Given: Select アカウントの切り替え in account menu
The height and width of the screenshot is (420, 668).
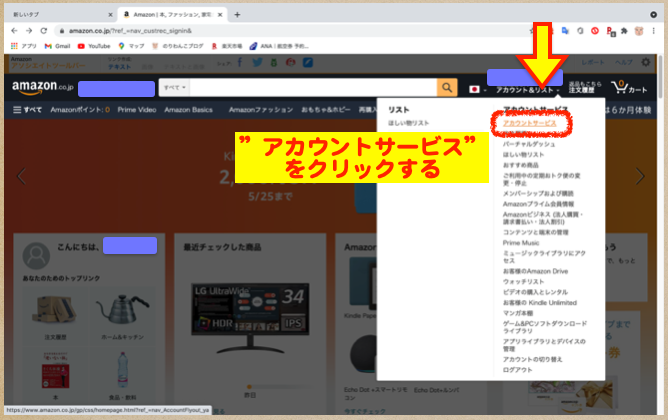Looking at the screenshot, I should pyautogui.click(x=533, y=359).
